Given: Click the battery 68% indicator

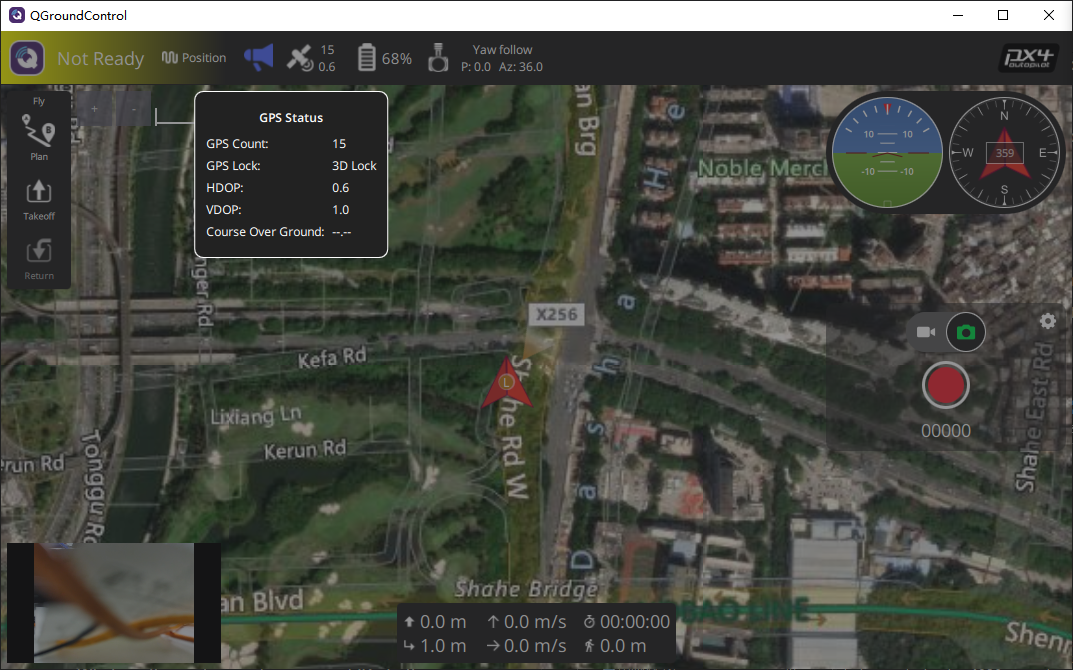Looking at the screenshot, I should pos(385,58).
